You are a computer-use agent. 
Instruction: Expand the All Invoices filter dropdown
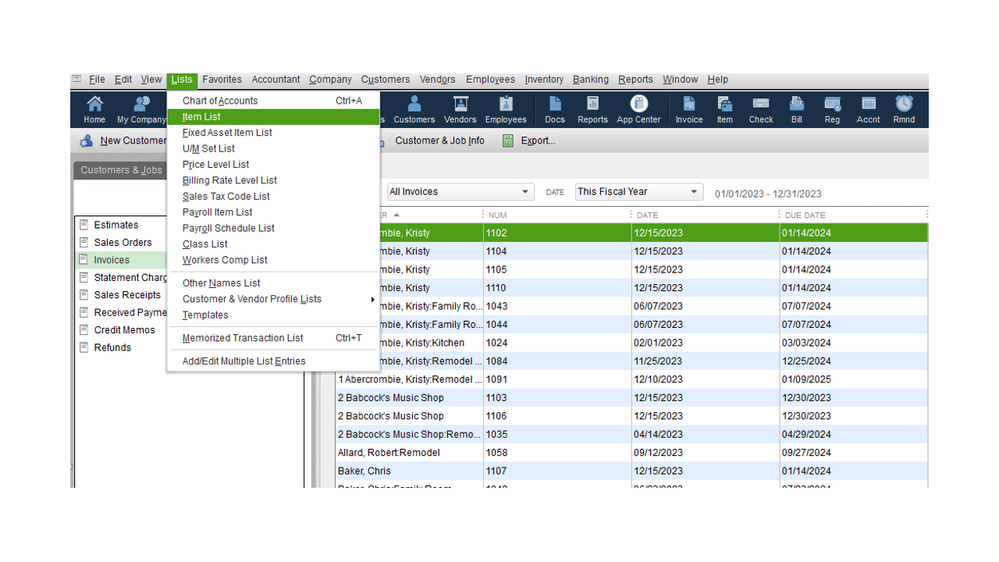(x=459, y=192)
